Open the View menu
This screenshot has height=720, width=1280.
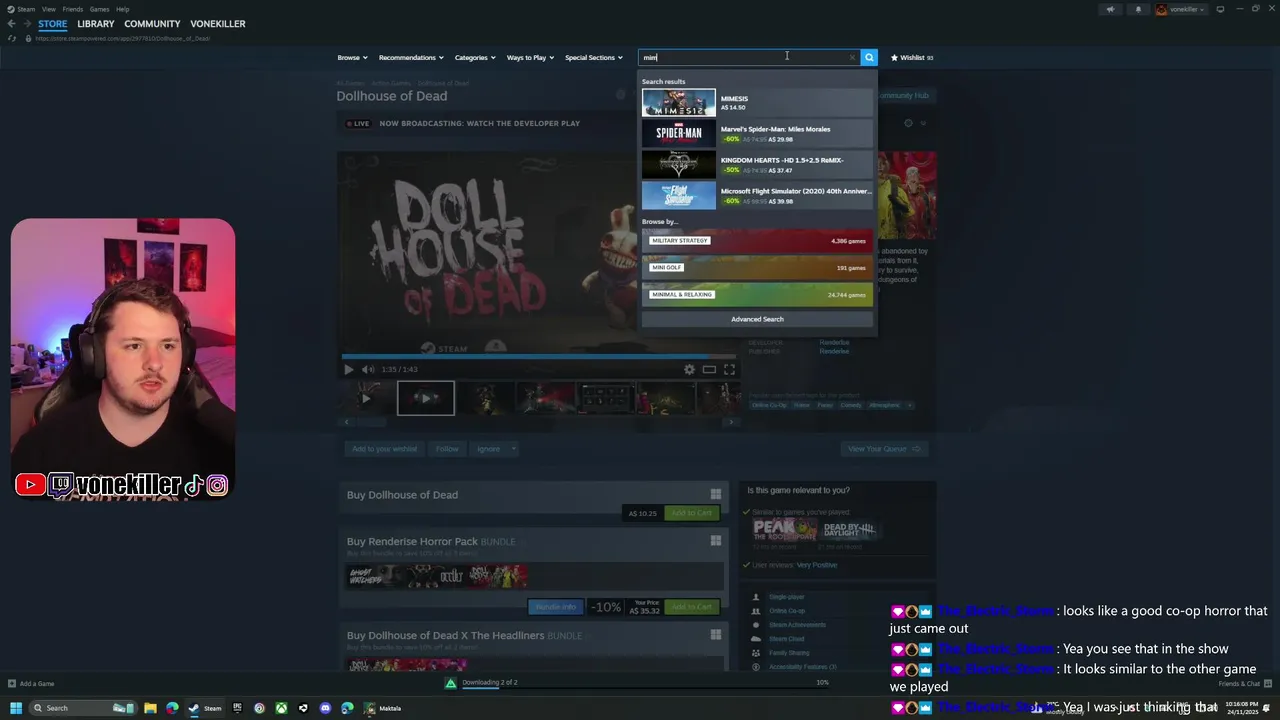tap(49, 9)
